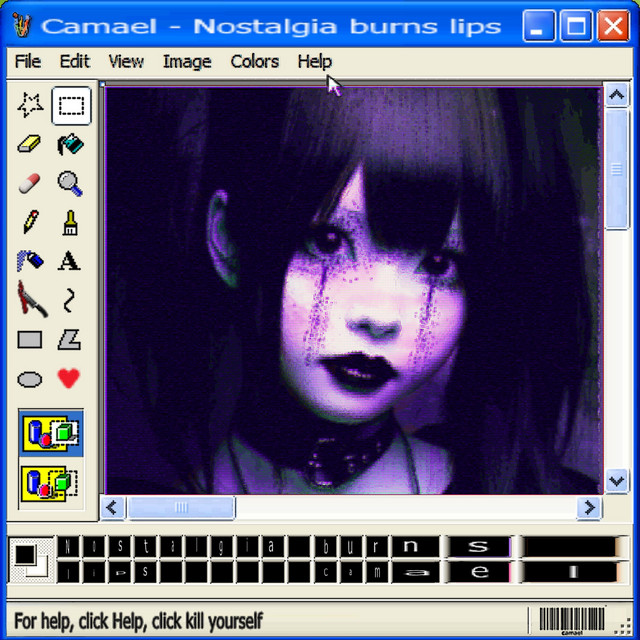The width and height of the screenshot is (640, 640).
Task: Expand the Help menu
Action: [x=314, y=62]
